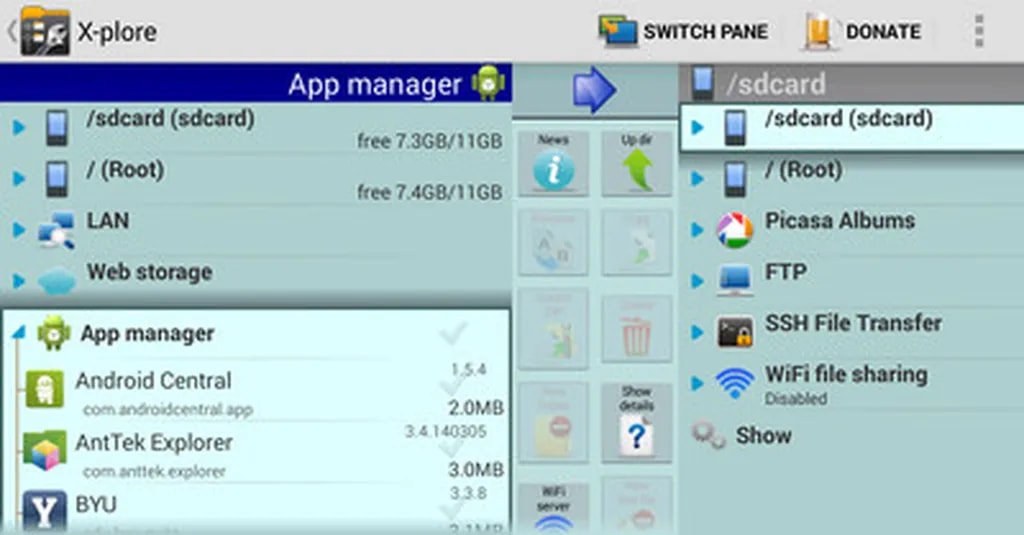Check the Android Central app checkmark
The width and height of the screenshot is (1024, 535).
(453, 386)
